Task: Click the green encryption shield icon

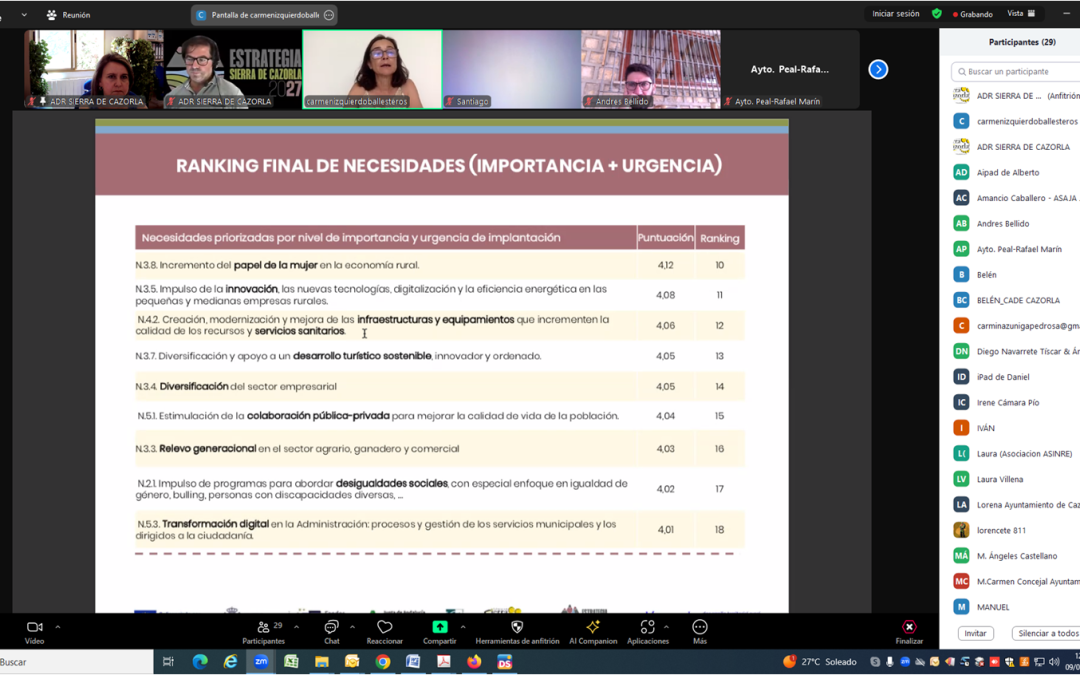Action: (937, 14)
